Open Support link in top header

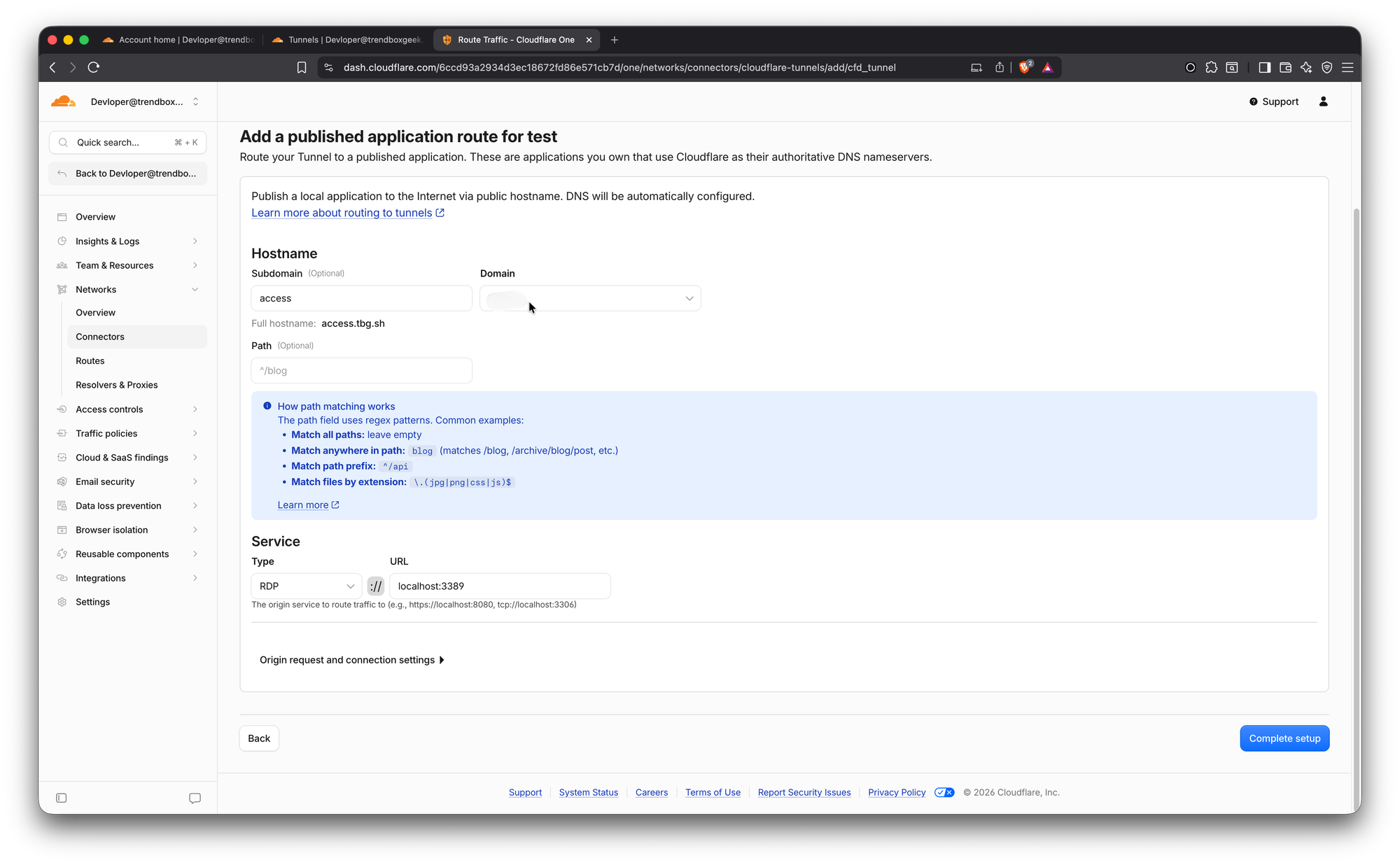click(1274, 101)
